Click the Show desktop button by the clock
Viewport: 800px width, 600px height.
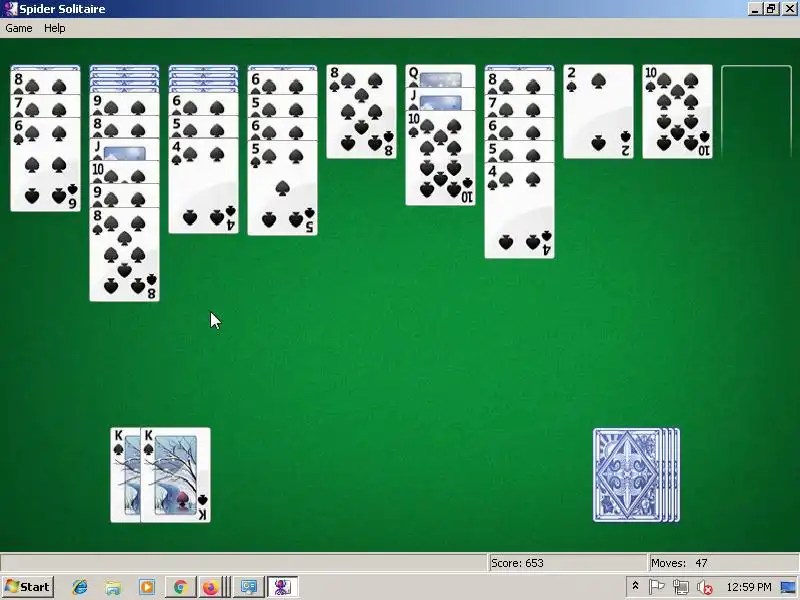(x=788, y=587)
